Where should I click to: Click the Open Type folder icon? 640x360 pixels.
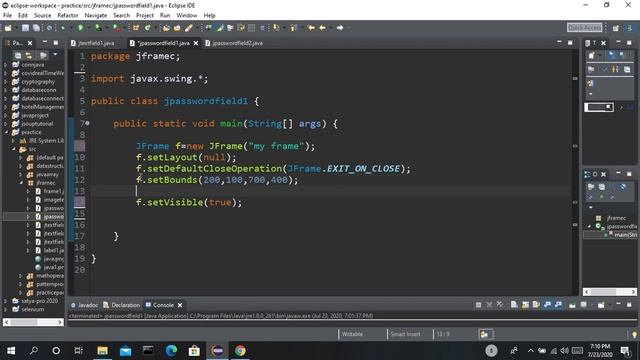tap(166, 28)
